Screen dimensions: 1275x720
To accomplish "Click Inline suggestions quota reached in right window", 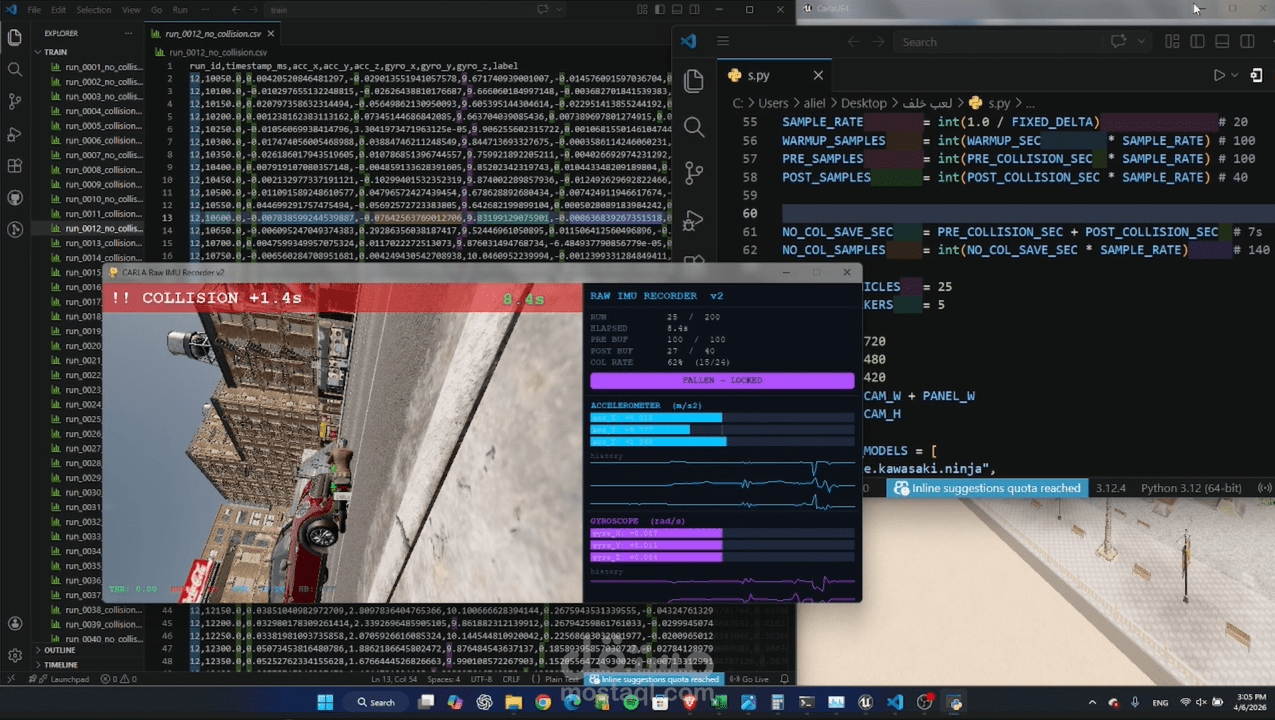I will click(x=988, y=488).
